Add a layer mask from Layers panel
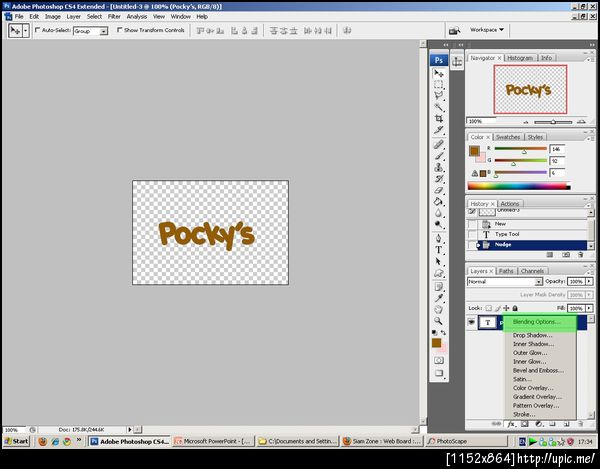 pyautogui.click(x=525, y=424)
